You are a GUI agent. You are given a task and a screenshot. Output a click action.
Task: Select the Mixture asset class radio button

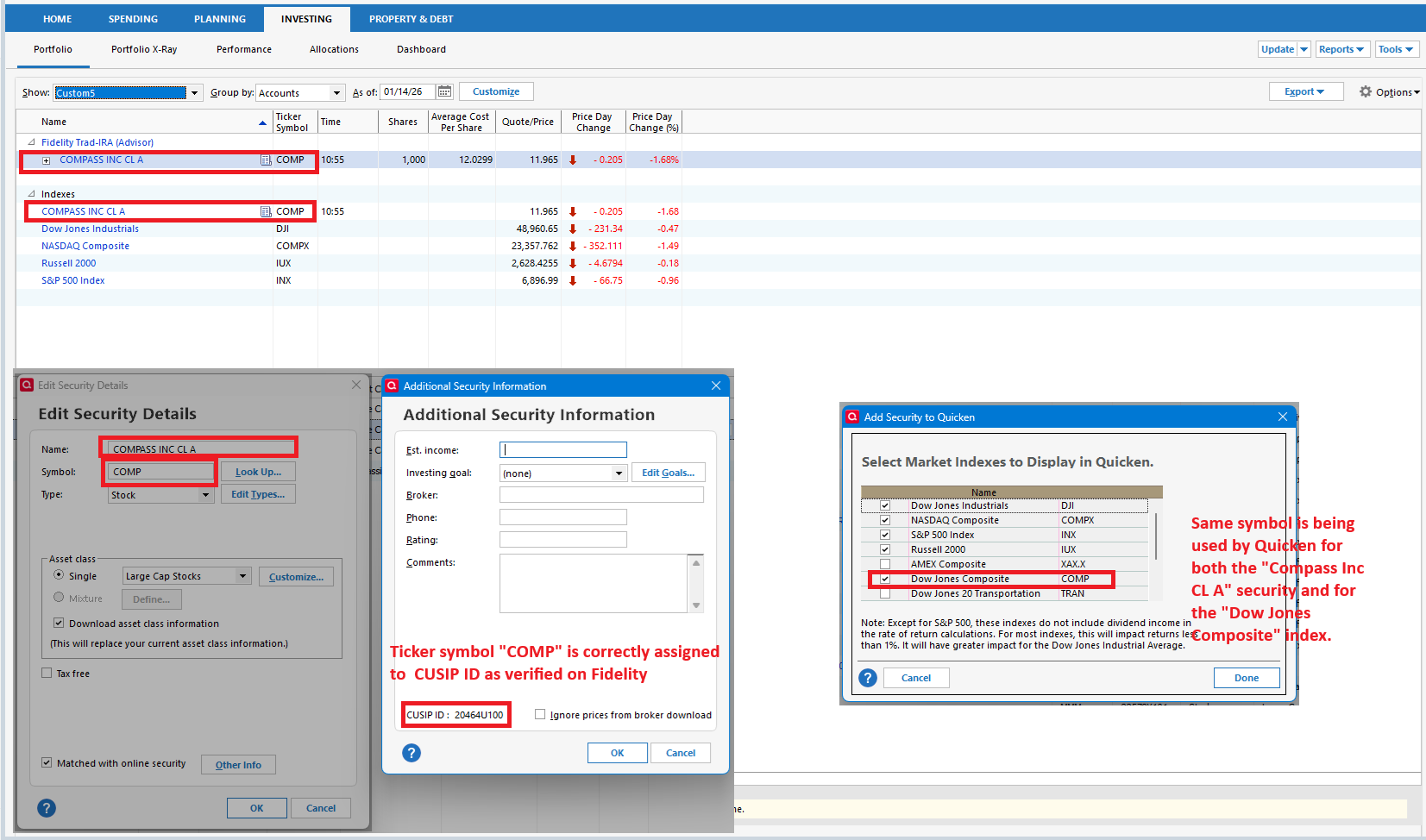pos(59,597)
